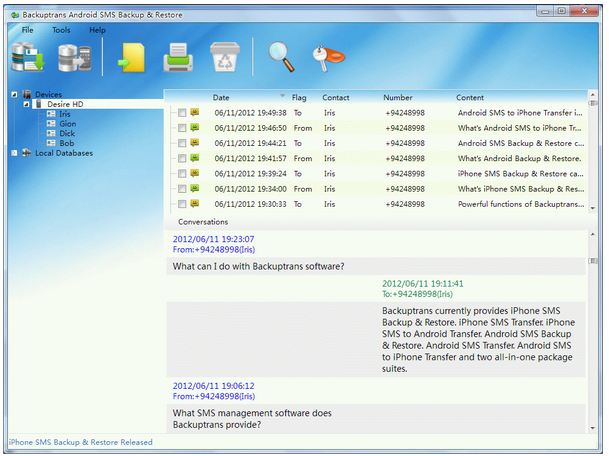This screenshot has height=456, width=609.
Task: Click the magnifying glass Search icon
Action: 282,57
